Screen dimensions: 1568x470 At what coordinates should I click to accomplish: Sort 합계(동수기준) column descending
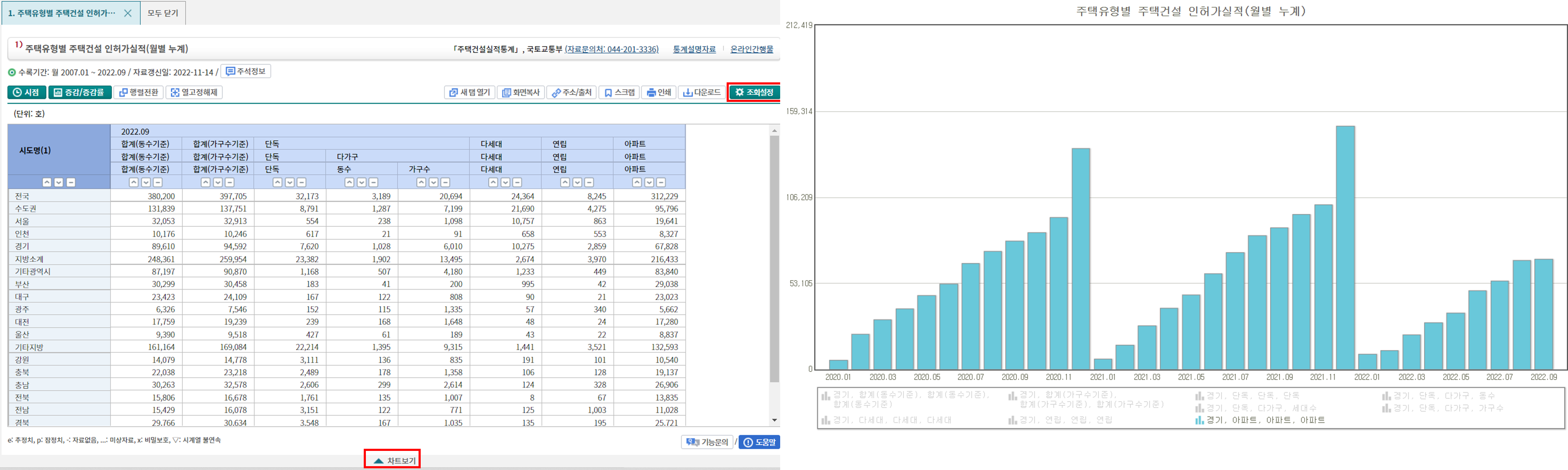tap(146, 183)
